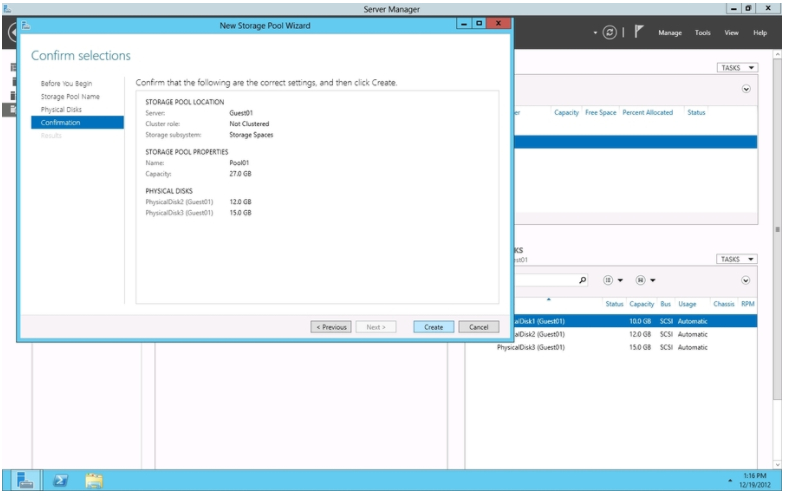Click the storage pools Status column header
This screenshot has width=787, height=496.
point(696,112)
